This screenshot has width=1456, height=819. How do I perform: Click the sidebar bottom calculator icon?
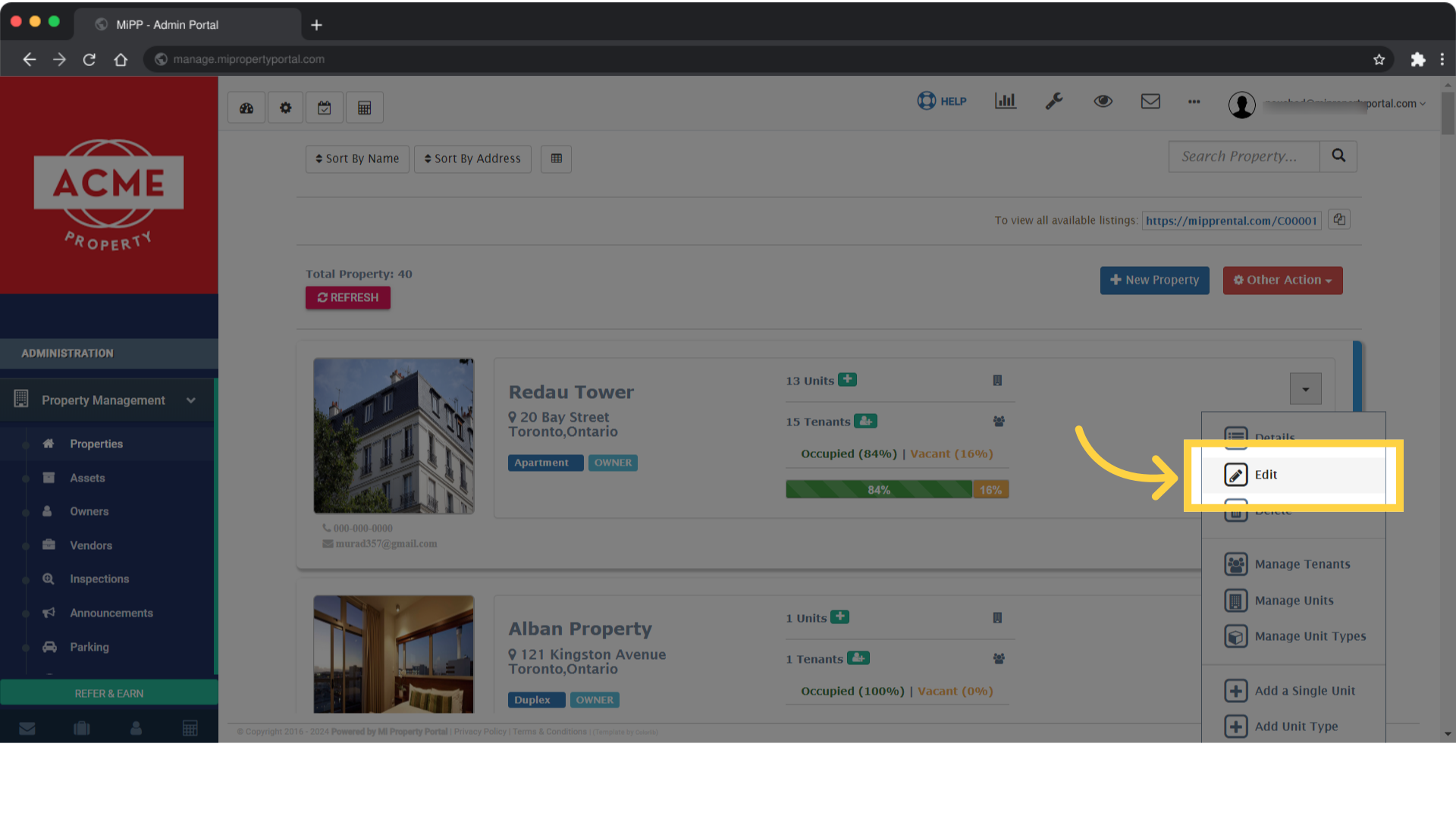190,729
